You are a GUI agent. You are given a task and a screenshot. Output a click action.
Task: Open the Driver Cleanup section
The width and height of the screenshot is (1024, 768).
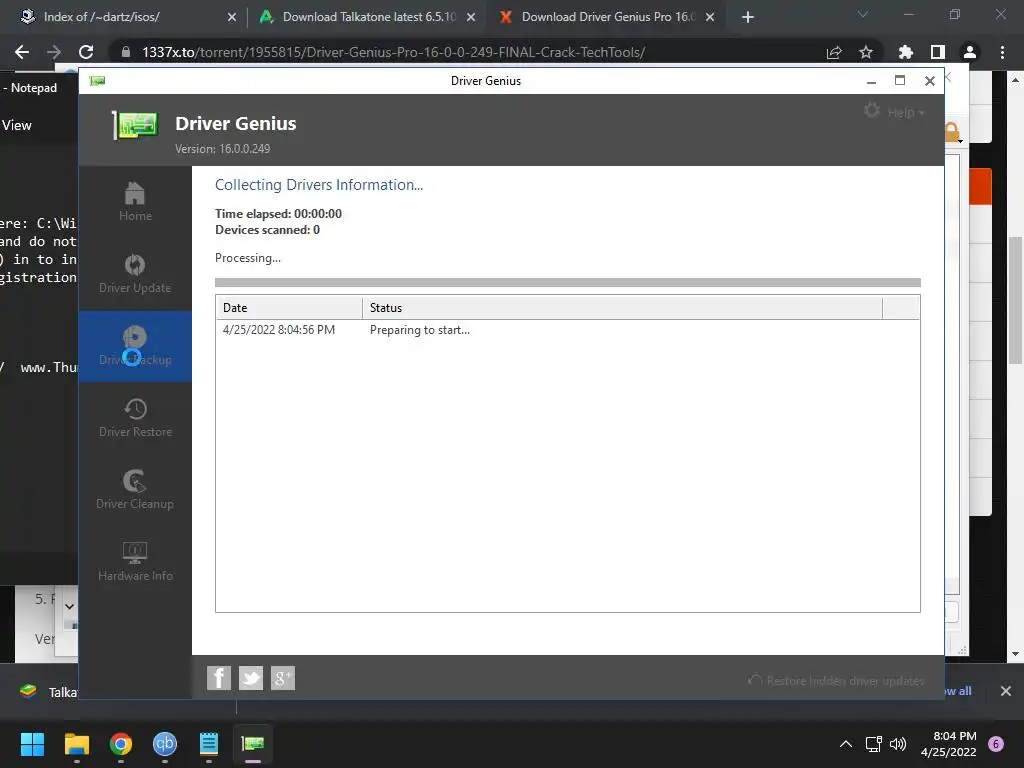(x=135, y=490)
